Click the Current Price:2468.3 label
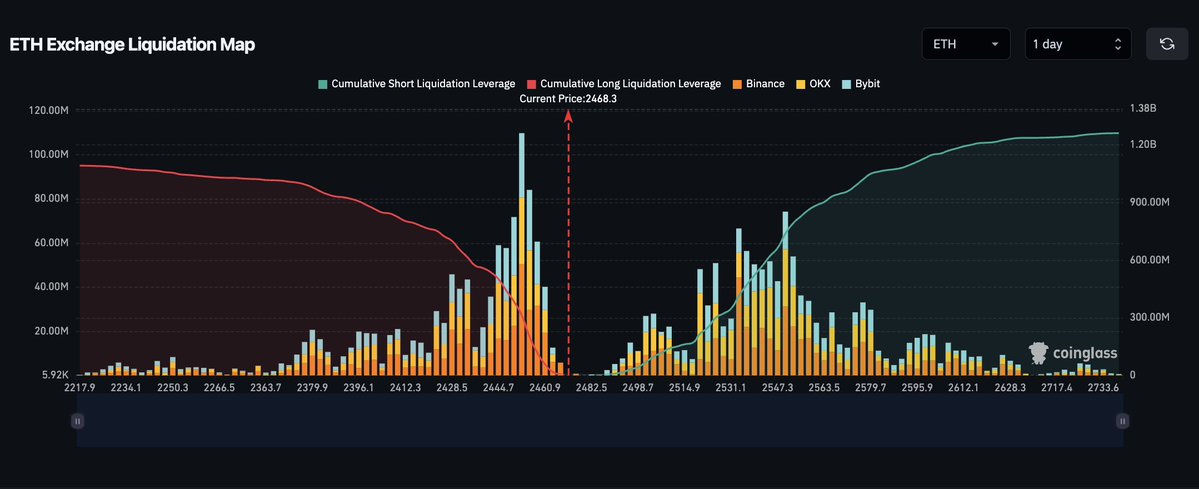The height and width of the screenshot is (489, 1199). point(568,99)
